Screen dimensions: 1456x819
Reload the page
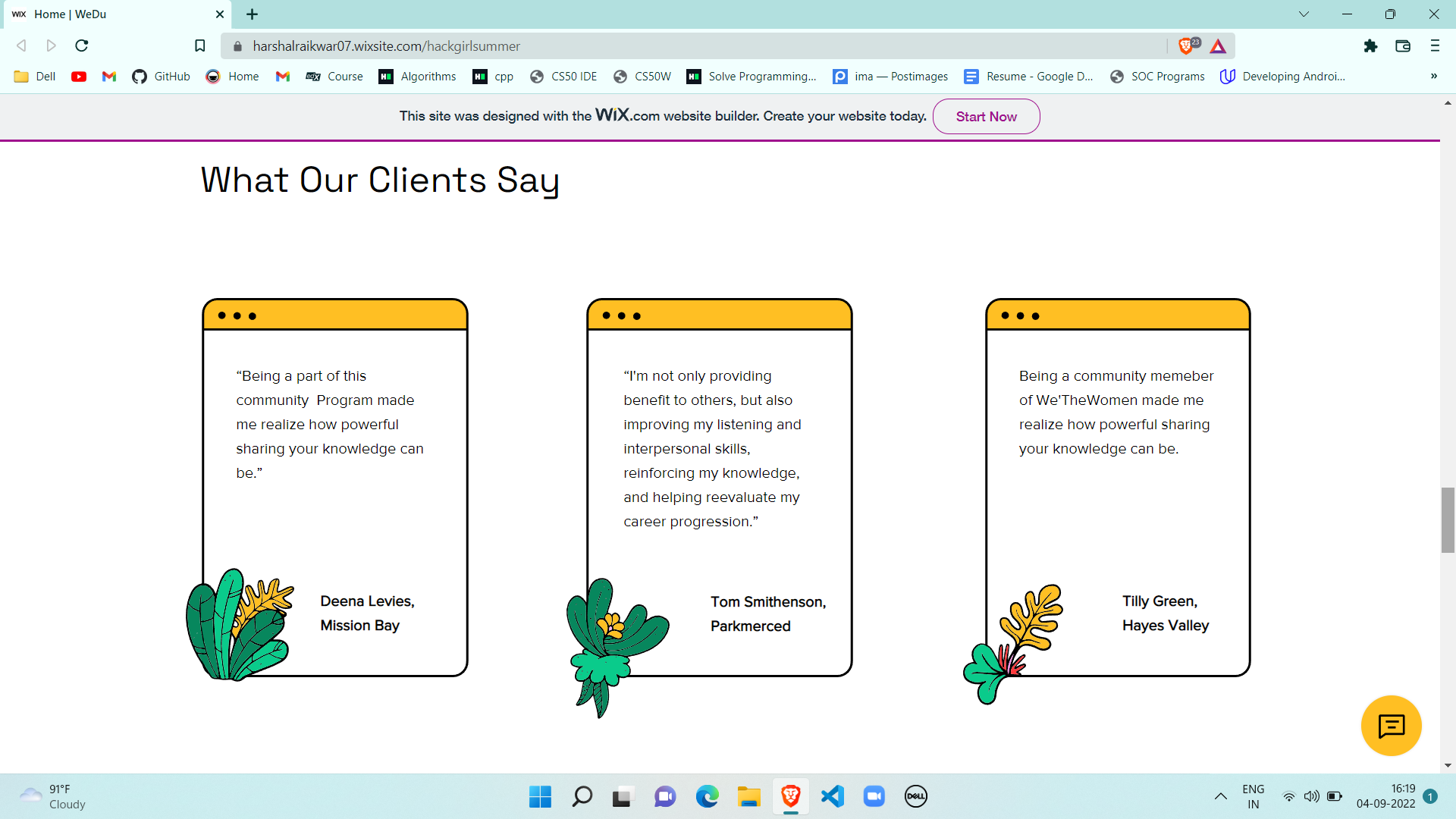coord(82,46)
